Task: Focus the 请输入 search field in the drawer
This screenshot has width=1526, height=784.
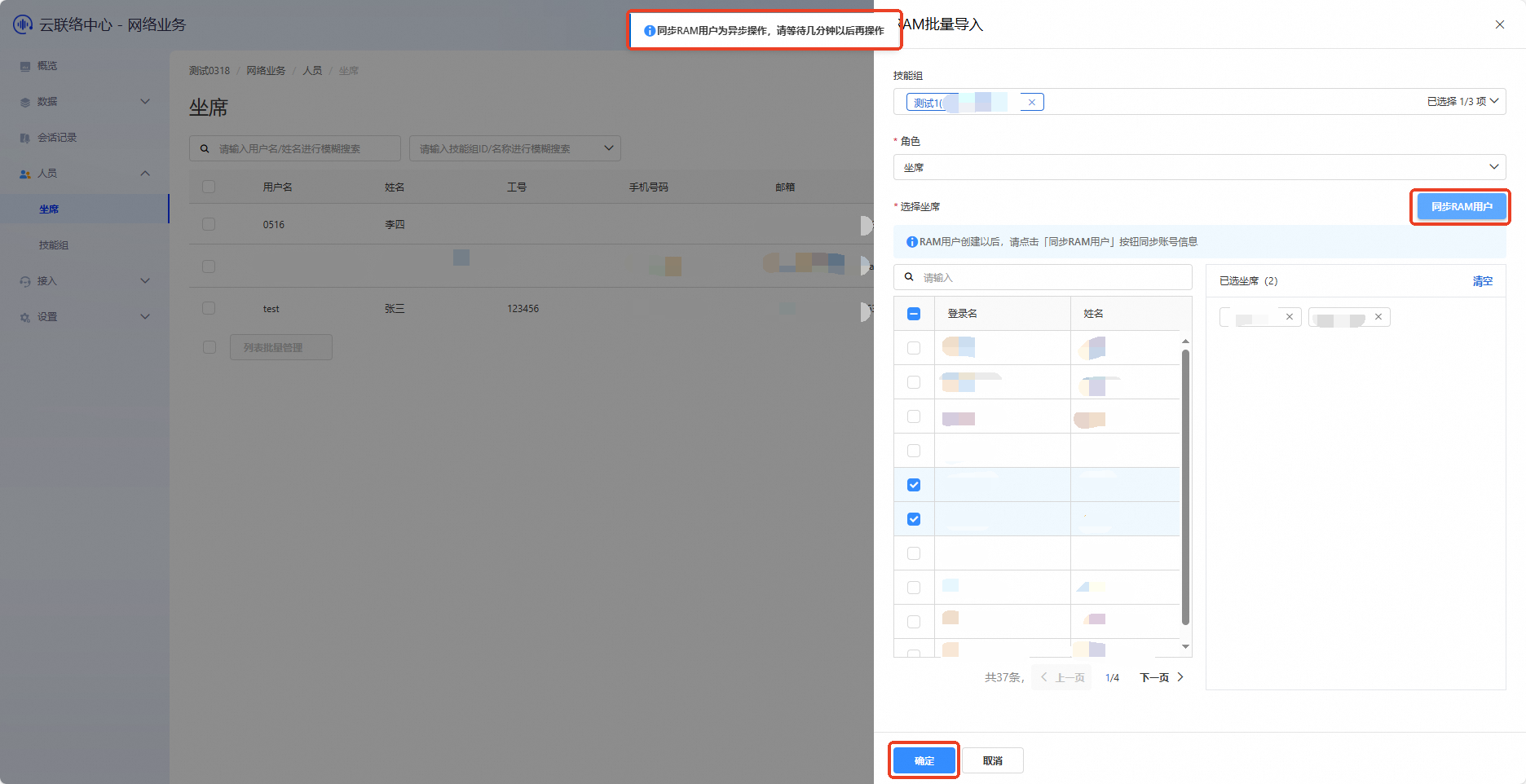Action: [1043, 277]
